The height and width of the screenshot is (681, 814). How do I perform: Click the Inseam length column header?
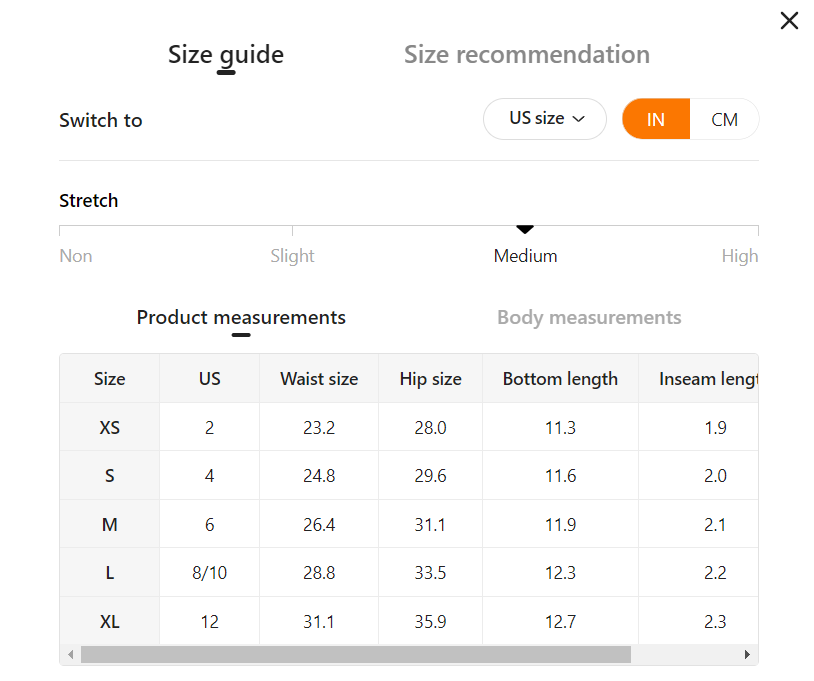pyautogui.click(x=699, y=378)
